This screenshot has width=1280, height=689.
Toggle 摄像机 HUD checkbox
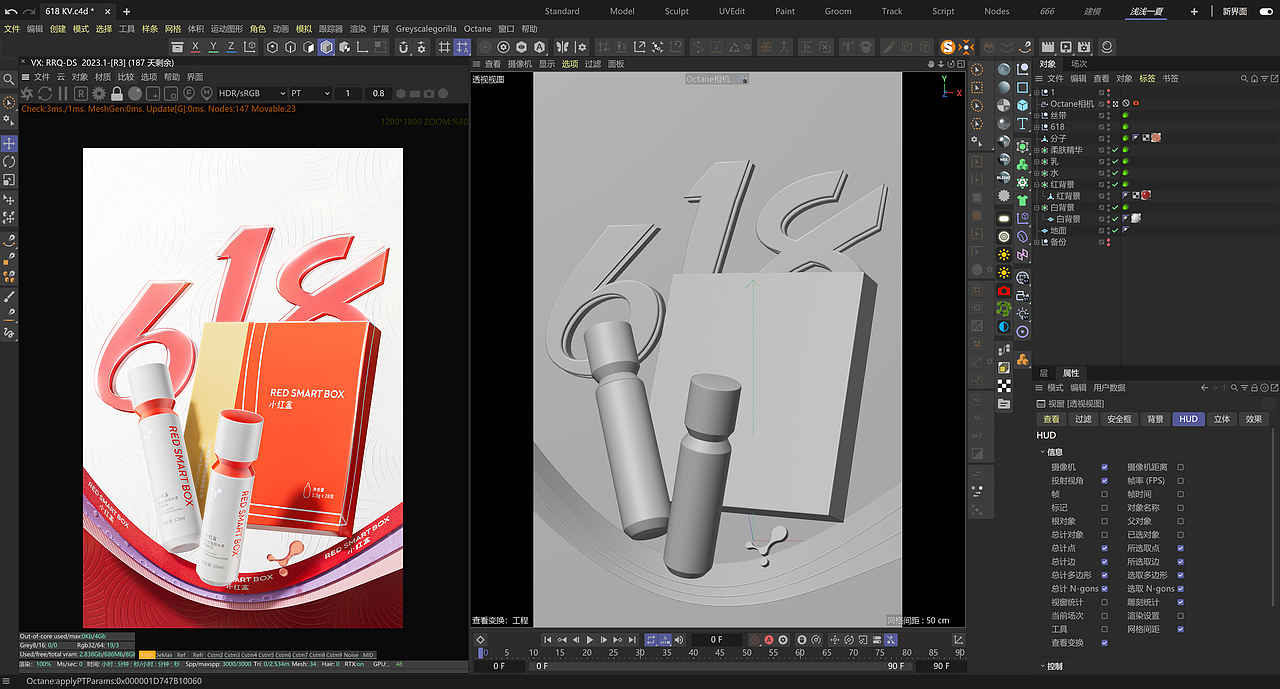point(1104,467)
